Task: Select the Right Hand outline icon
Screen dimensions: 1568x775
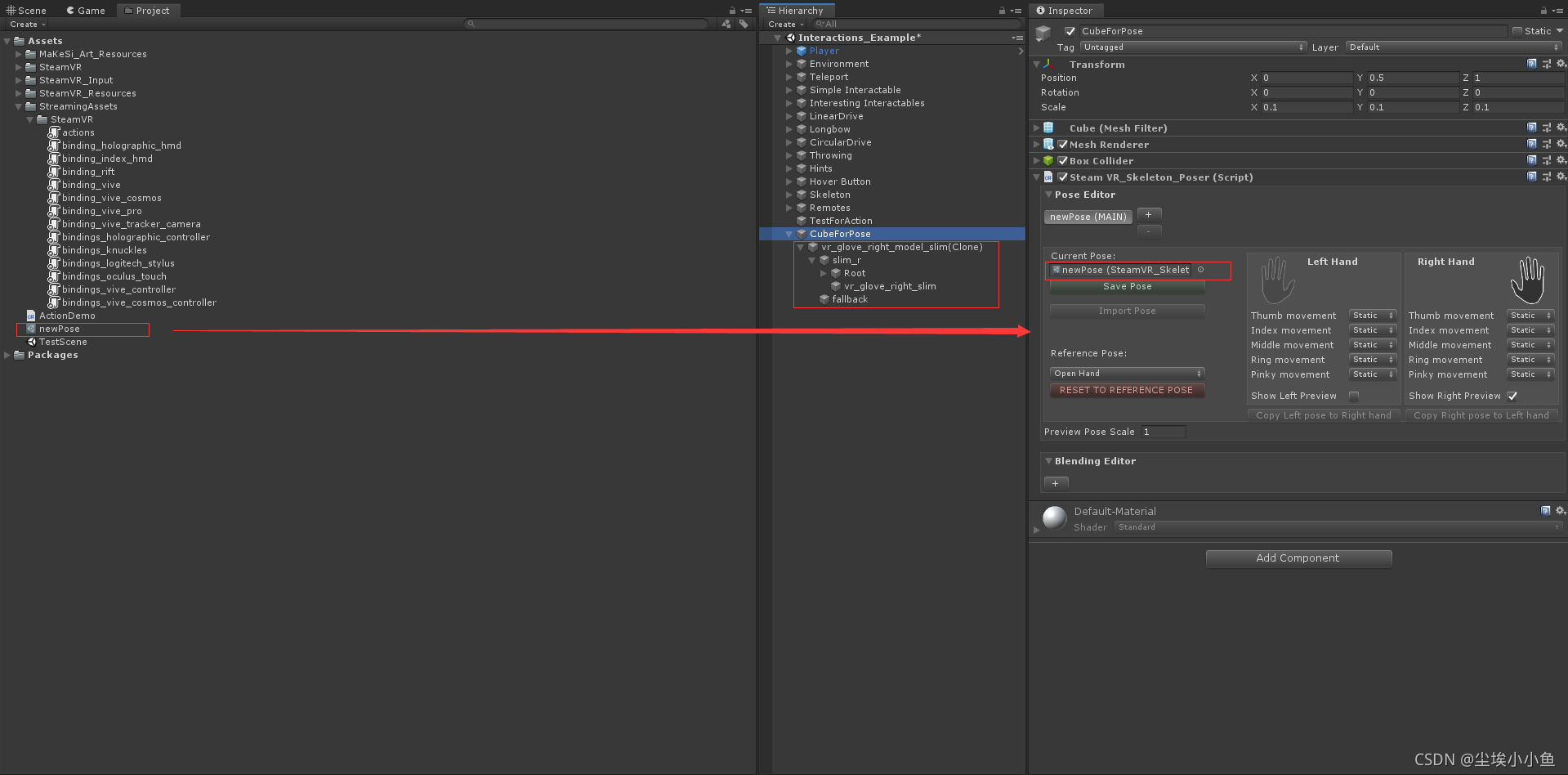Action: [1527, 280]
